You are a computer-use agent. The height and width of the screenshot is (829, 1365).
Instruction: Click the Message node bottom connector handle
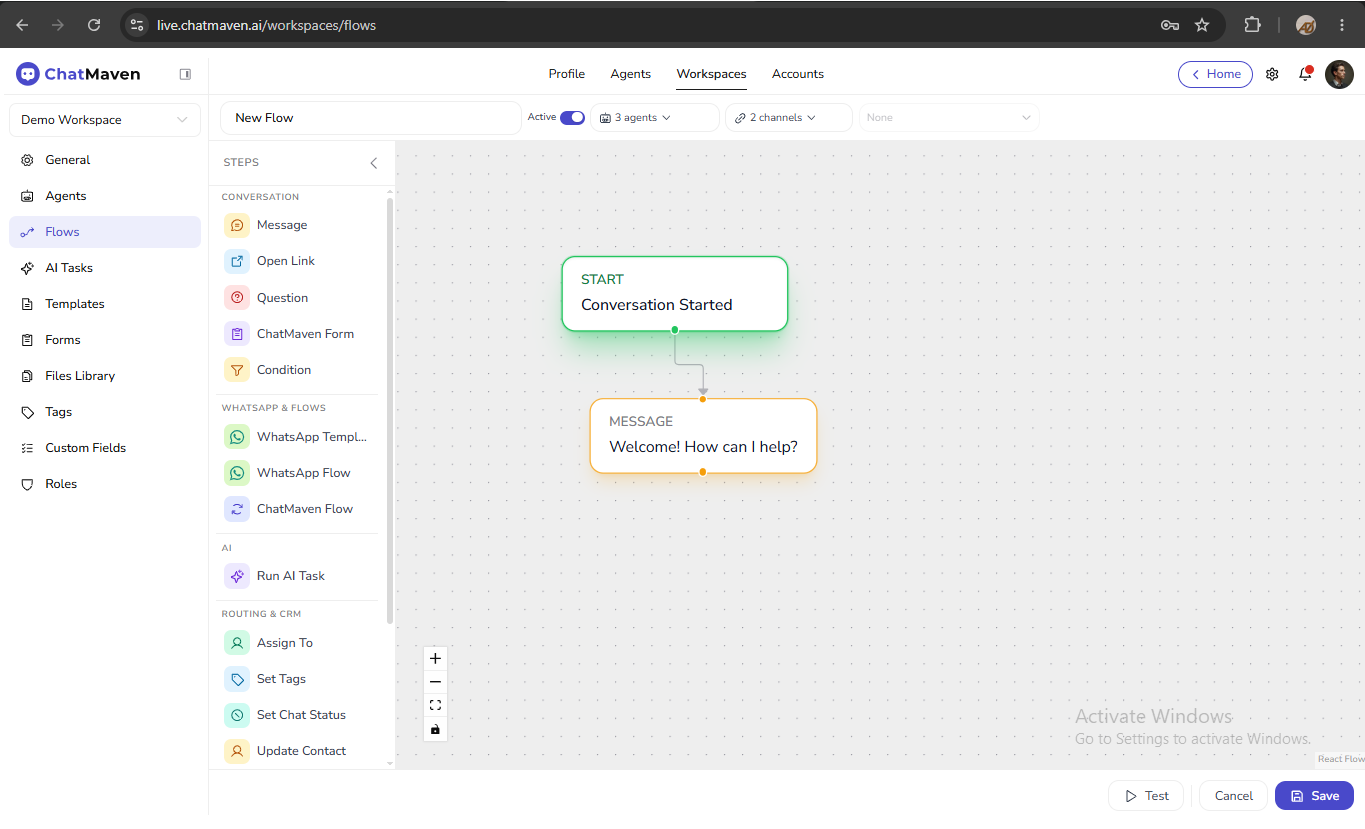pyautogui.click(x=703, y=472)
